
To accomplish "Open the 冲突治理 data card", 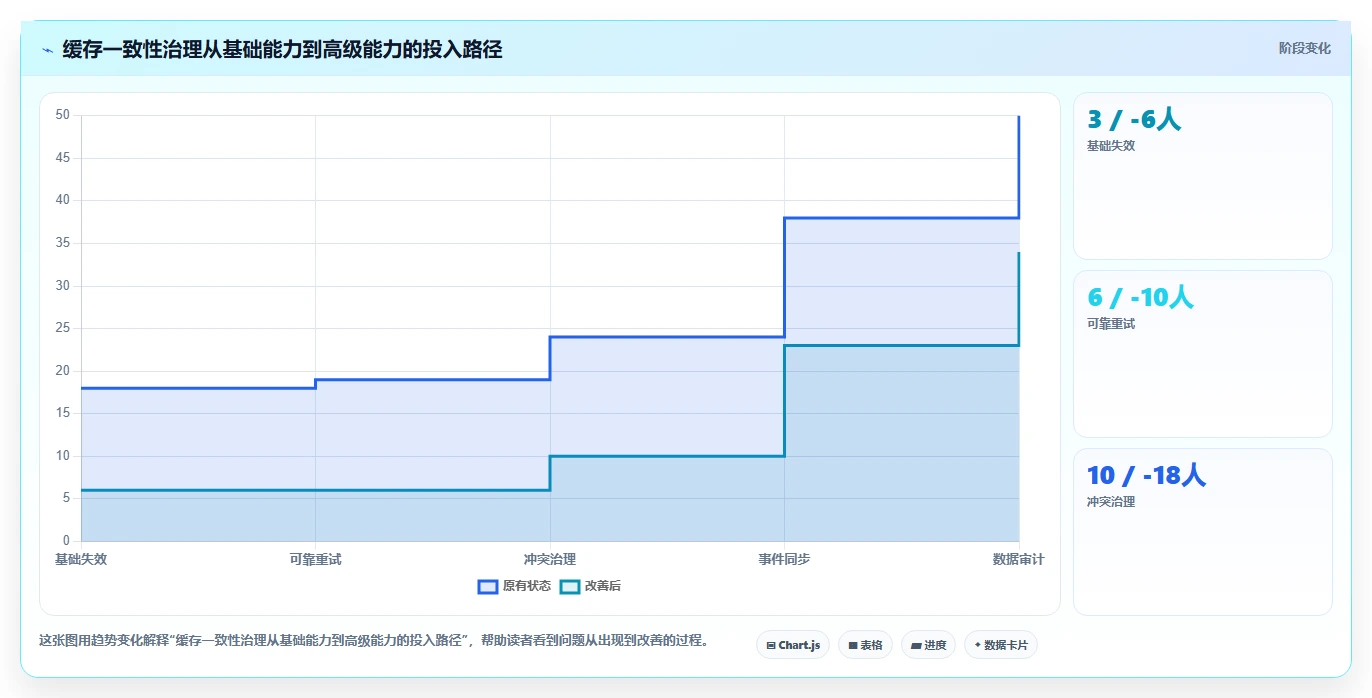I will tap(1202, 532).
